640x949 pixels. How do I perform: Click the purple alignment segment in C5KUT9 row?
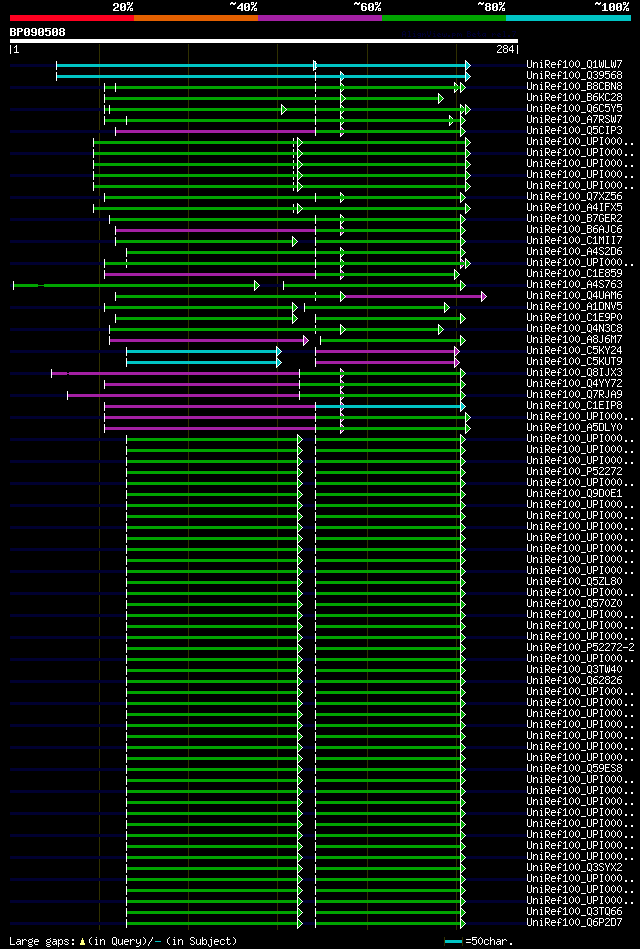click(386, 363)
